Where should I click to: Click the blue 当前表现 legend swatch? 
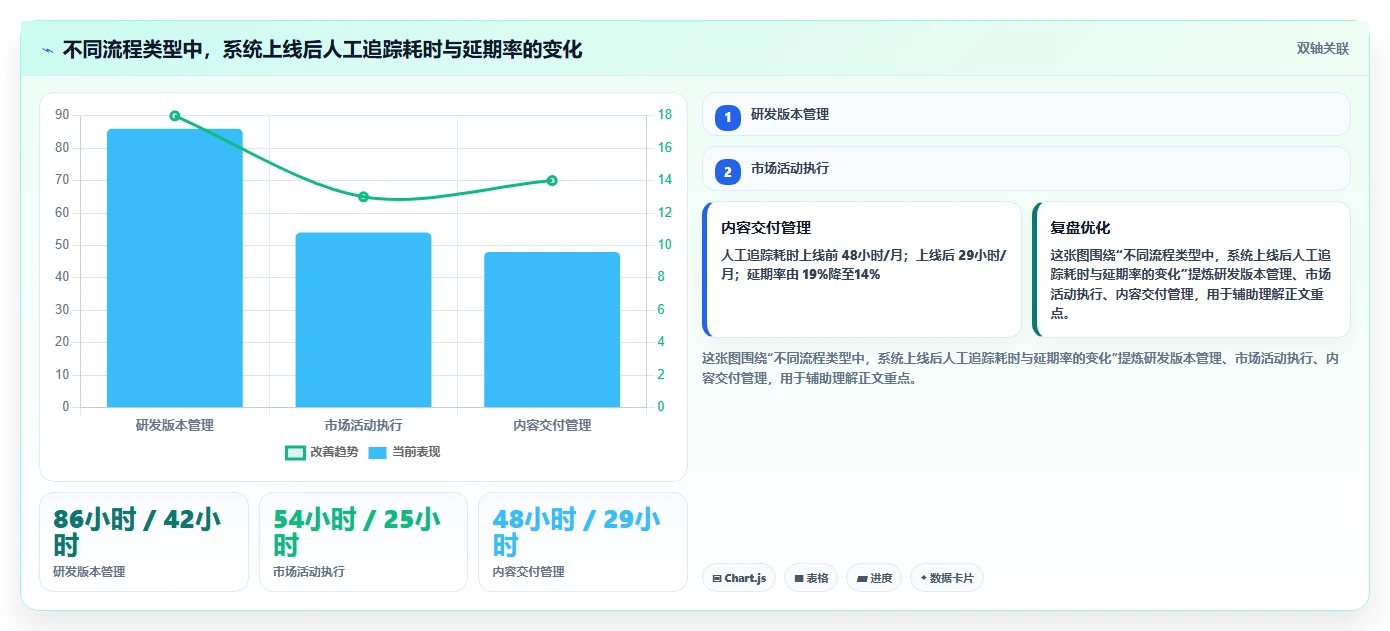coord(377,453)
